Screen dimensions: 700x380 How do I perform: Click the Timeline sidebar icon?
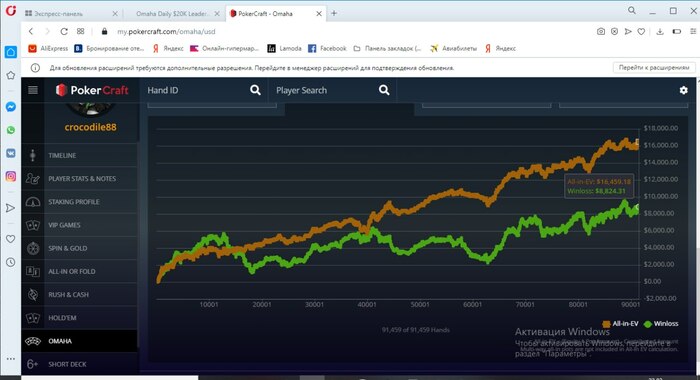point(33,155)
